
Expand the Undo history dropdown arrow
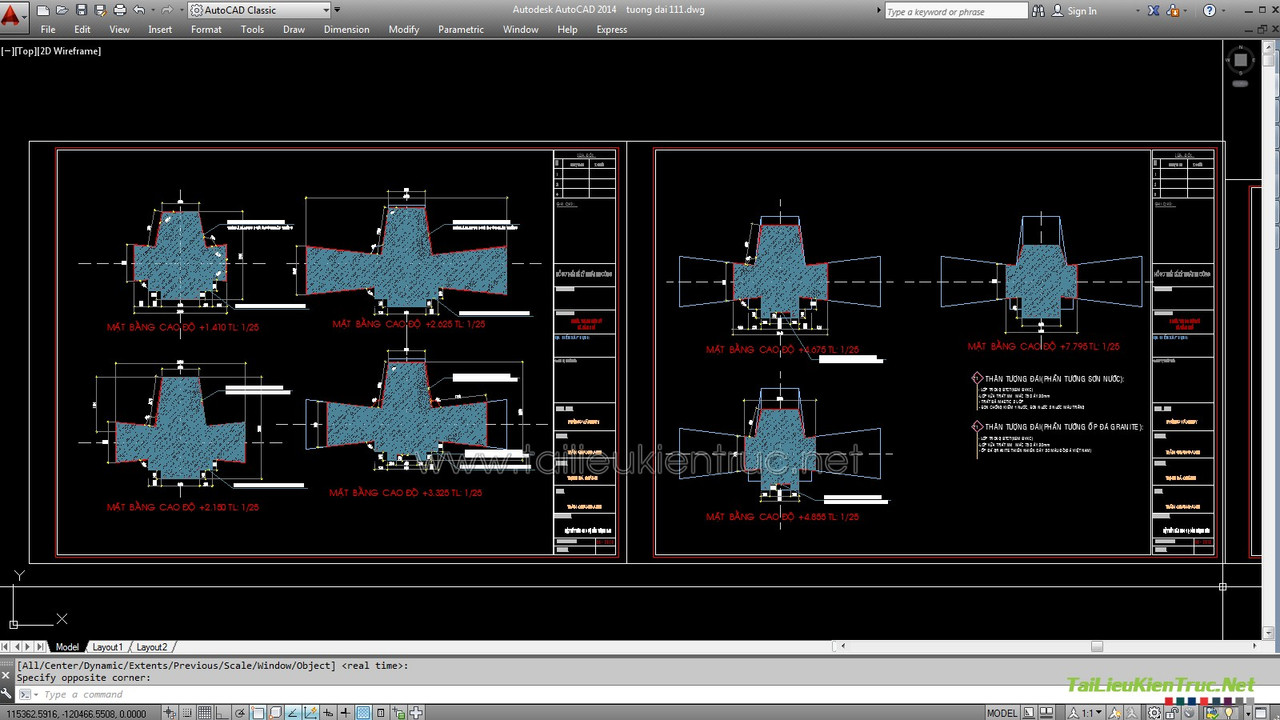click(153, 10)
